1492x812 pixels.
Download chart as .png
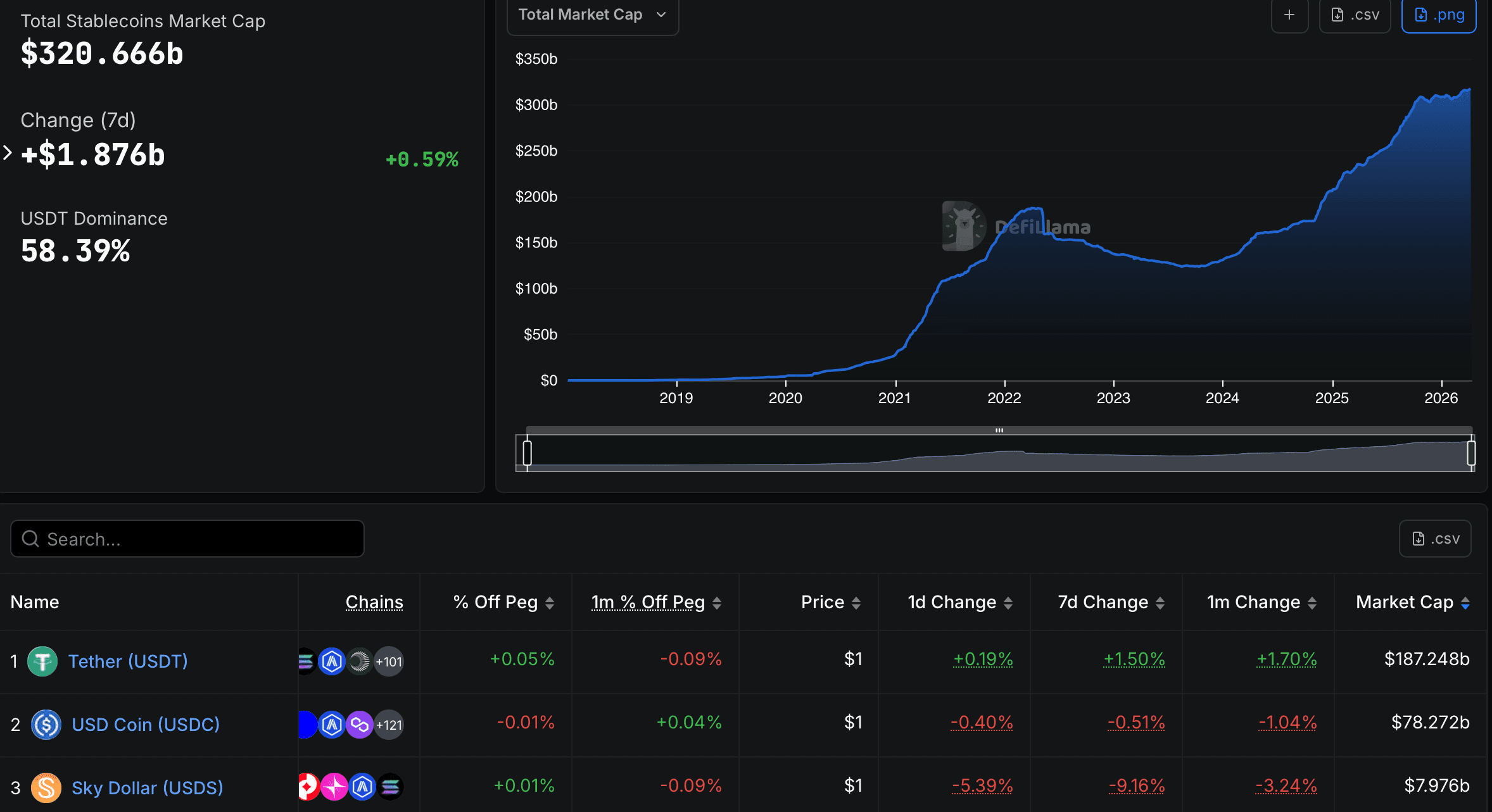click(x=1439, y=15)
